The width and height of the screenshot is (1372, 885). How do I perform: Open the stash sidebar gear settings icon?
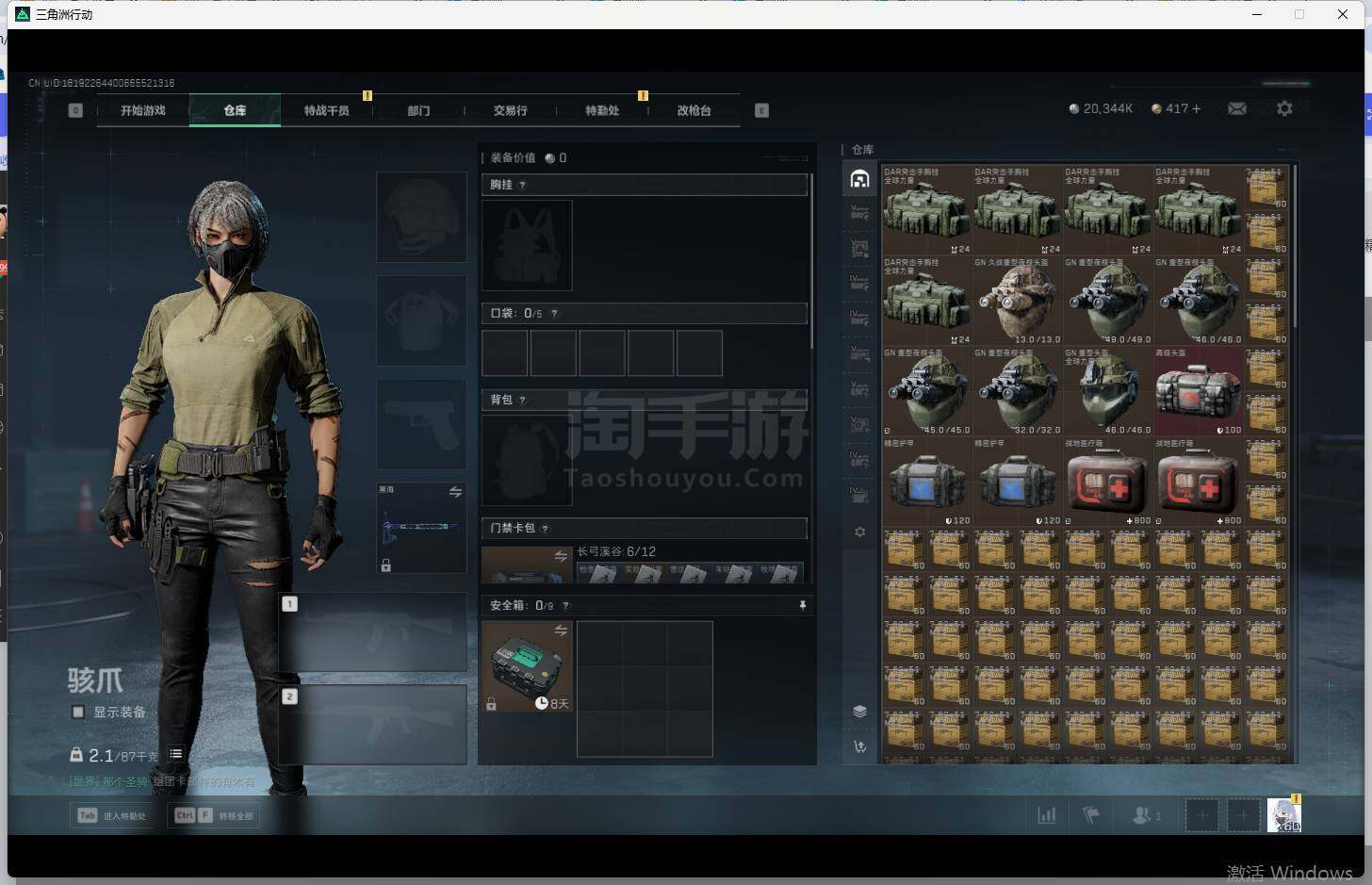[x=859, y=532]
